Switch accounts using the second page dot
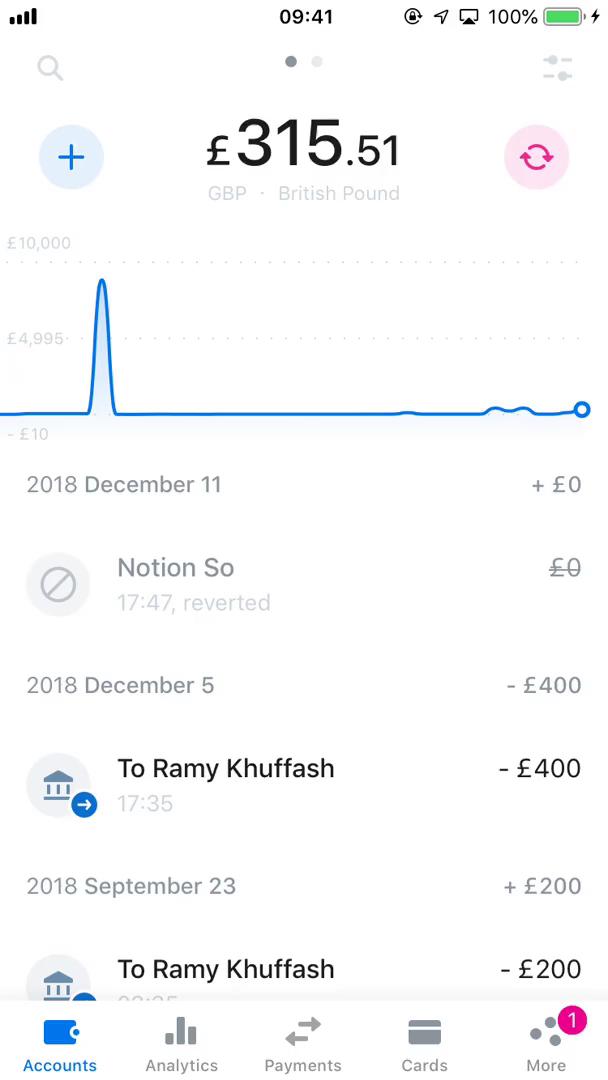 pyautogui.click(x=317, y=61)
